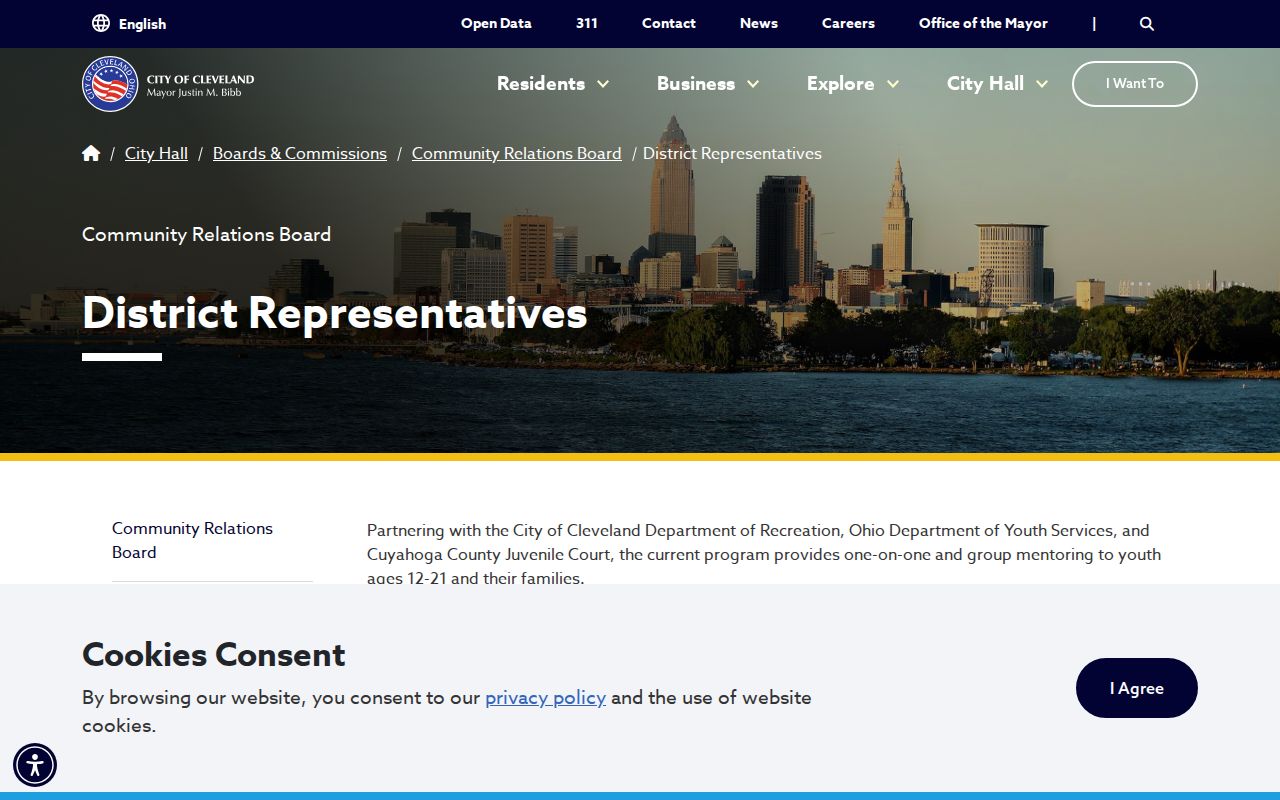The width and height of the screenshot is (1280, 800).
Task: Open the language globe icon
Action: click(101, 23)
